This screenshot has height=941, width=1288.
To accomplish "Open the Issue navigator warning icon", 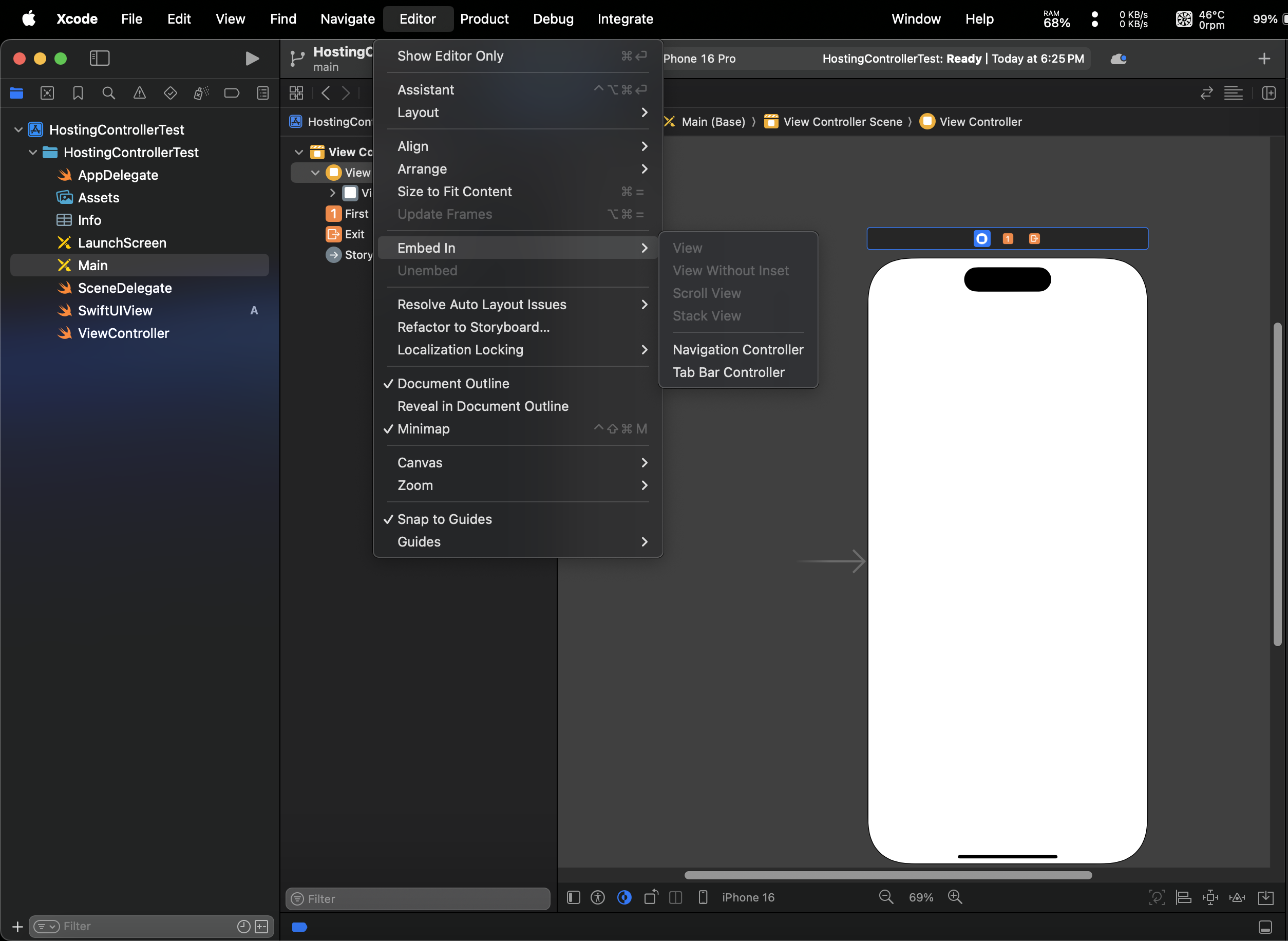I will (x=140, y=93).
